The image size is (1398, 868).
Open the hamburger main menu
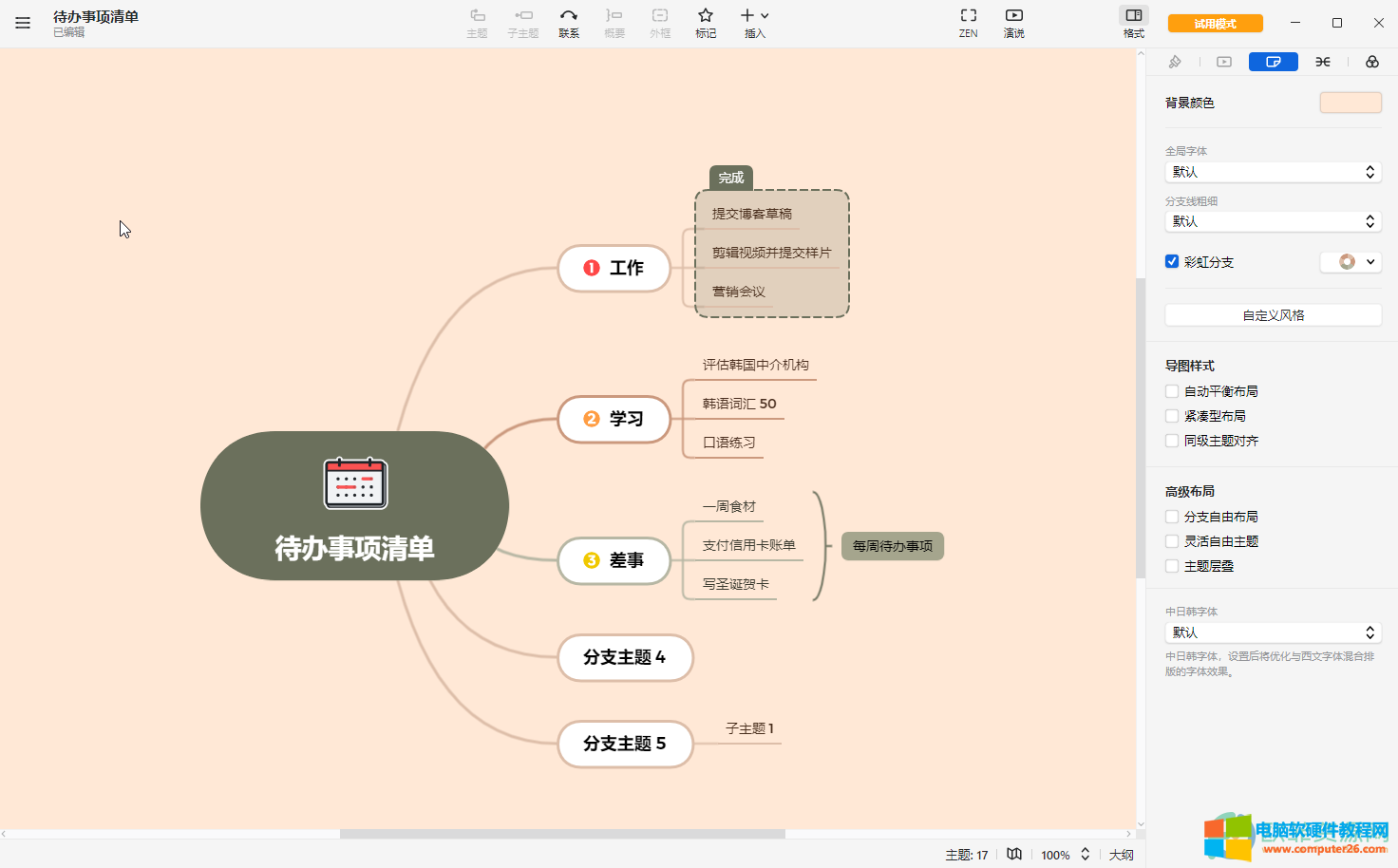[x=23, y=23]
